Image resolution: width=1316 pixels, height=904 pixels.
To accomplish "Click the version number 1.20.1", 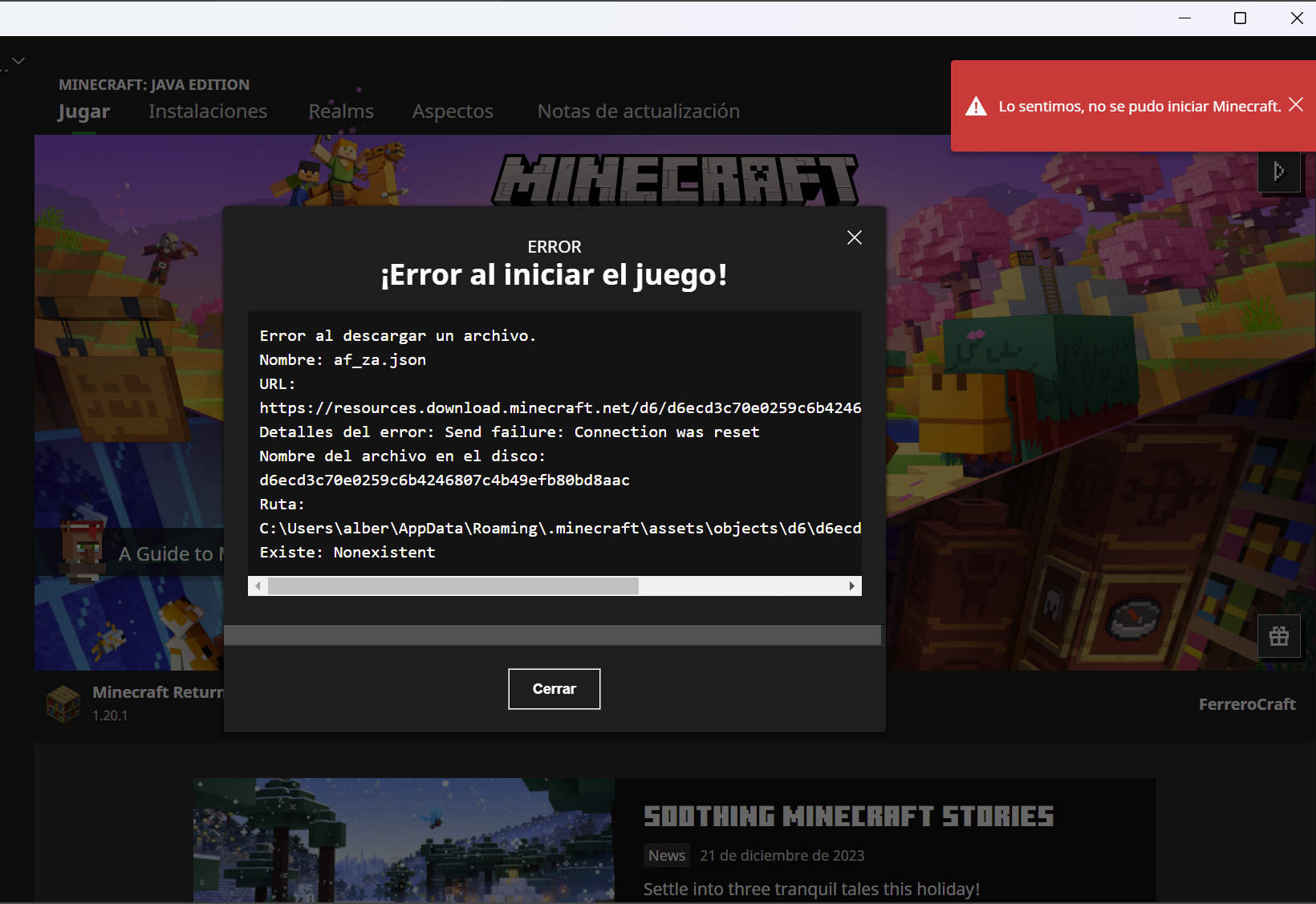I will click(x=110, y=715).
